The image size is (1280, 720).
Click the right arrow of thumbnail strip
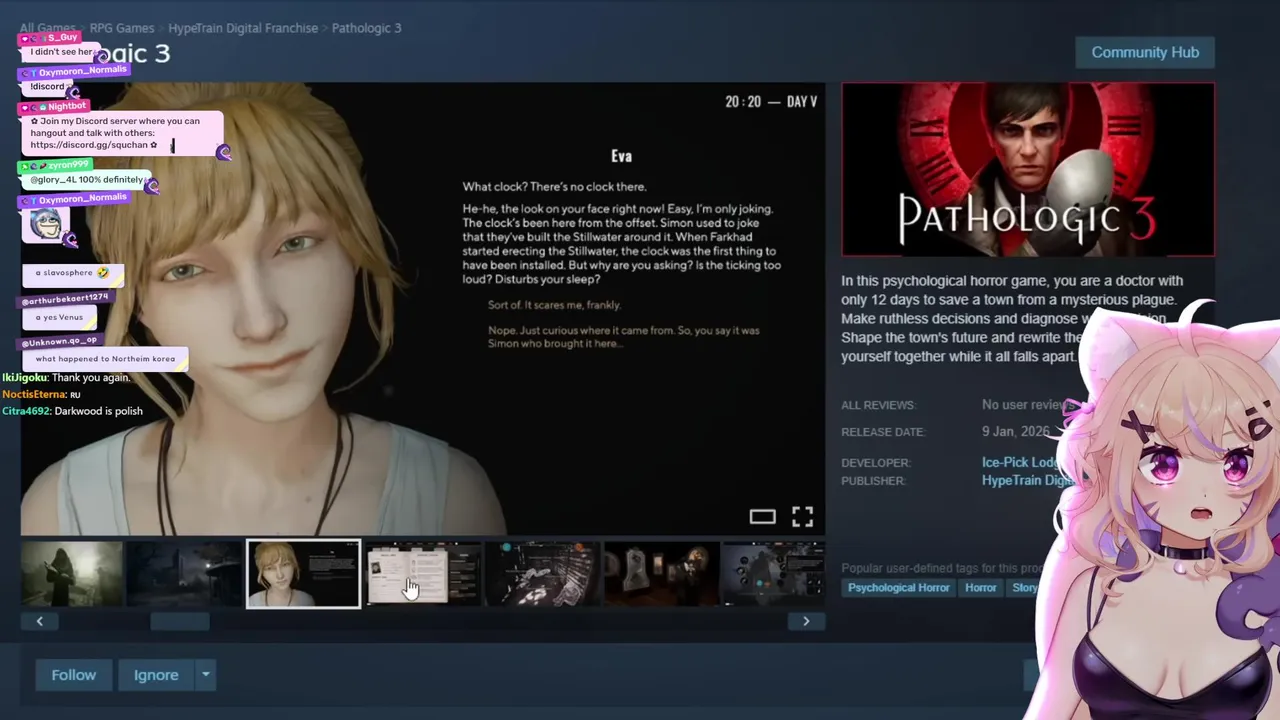coord(806,621)
